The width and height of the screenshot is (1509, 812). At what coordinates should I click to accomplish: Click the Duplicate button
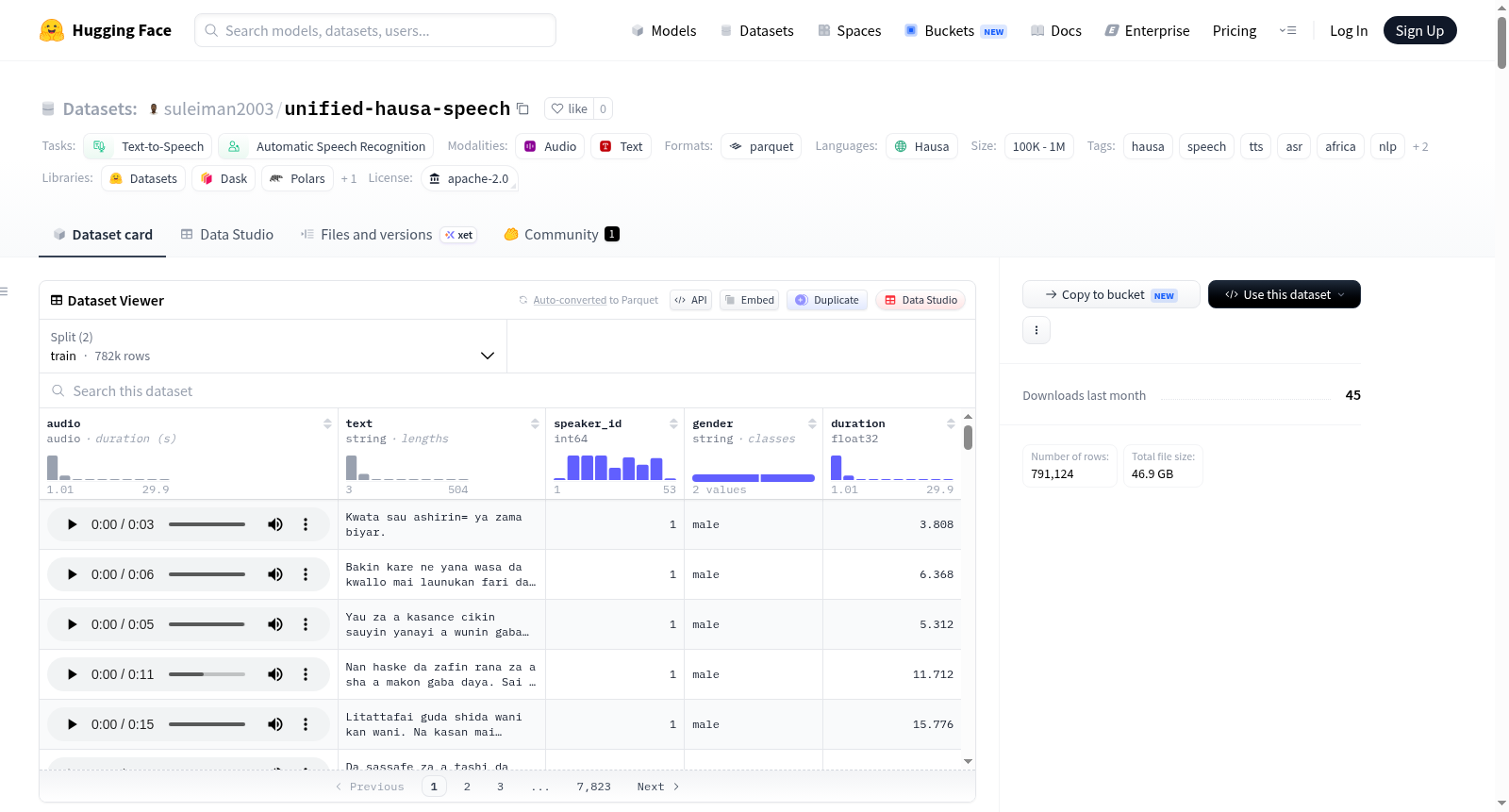pyautogui.click(x=827, y=300)
